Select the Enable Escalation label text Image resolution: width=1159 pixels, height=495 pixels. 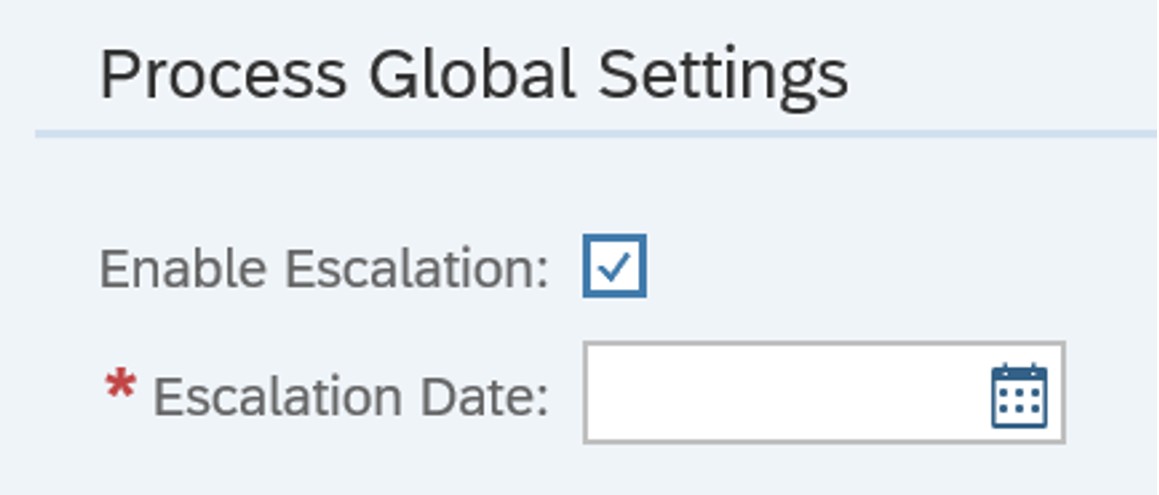click(x=324, y=268)
